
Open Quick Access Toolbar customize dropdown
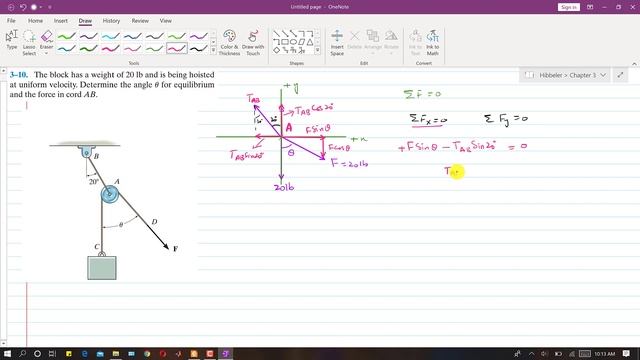[x=50, y=7]
